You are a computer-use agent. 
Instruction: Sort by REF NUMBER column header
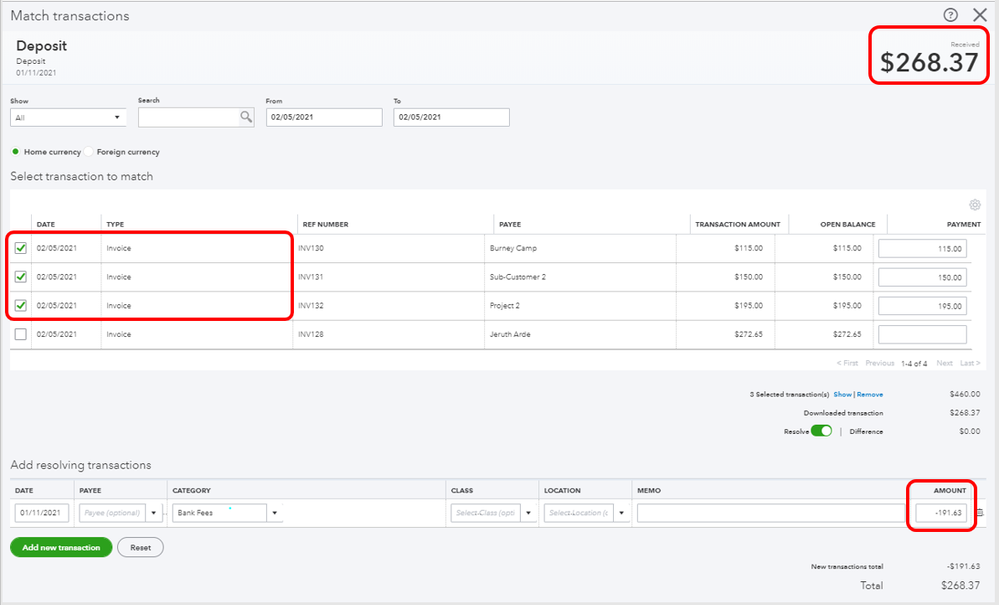click(x=326, y=224)
